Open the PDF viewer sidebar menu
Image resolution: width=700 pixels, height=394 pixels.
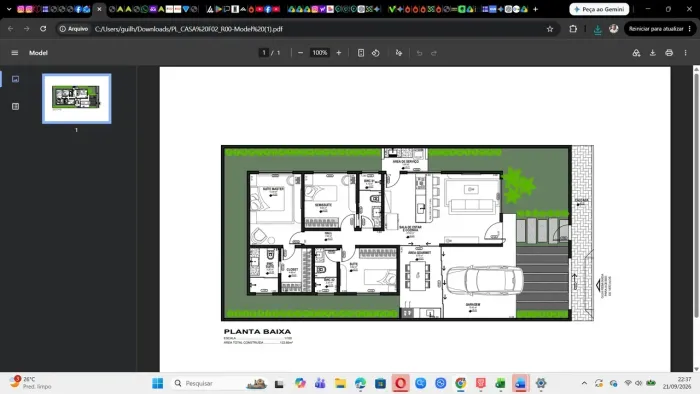pos(15,53)
